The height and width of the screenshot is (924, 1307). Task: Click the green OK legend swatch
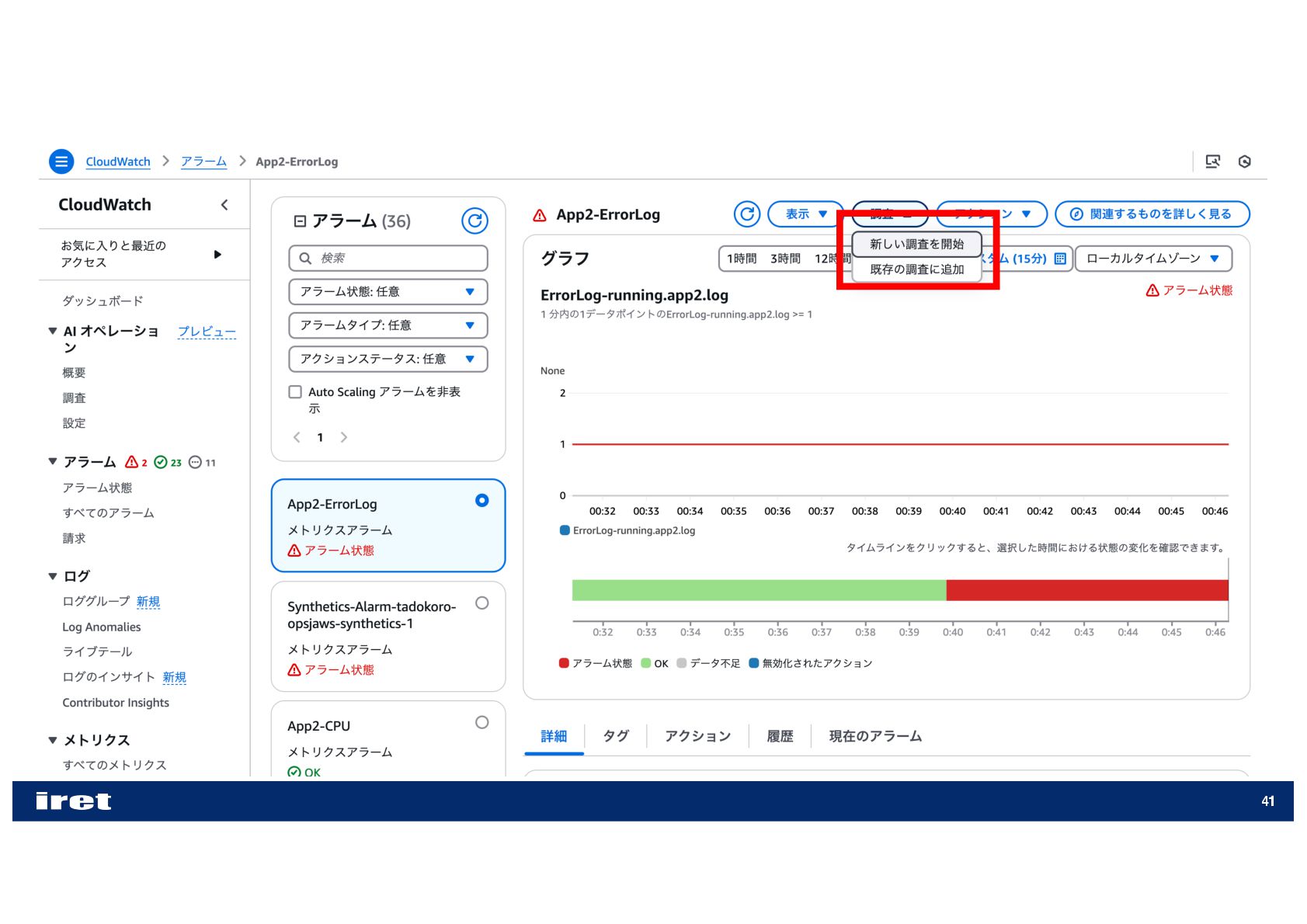pyautogui.click(x=645, y=664)
